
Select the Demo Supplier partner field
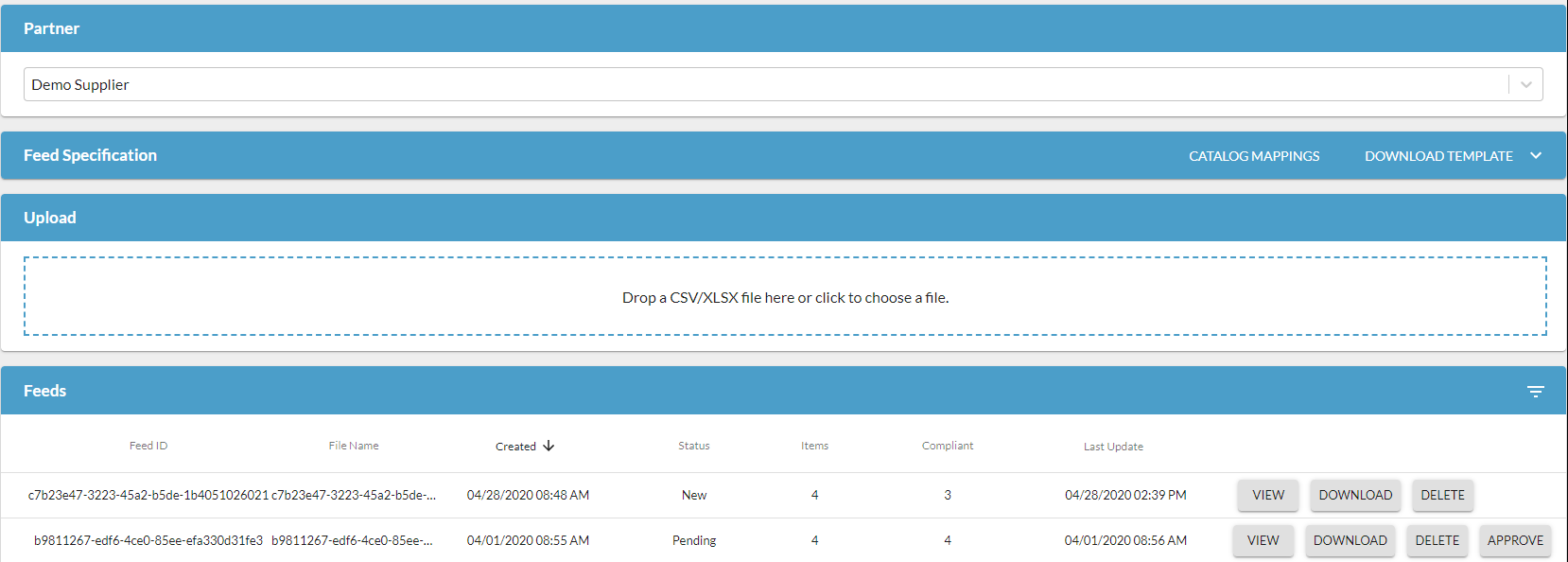(x=757, y=84)
